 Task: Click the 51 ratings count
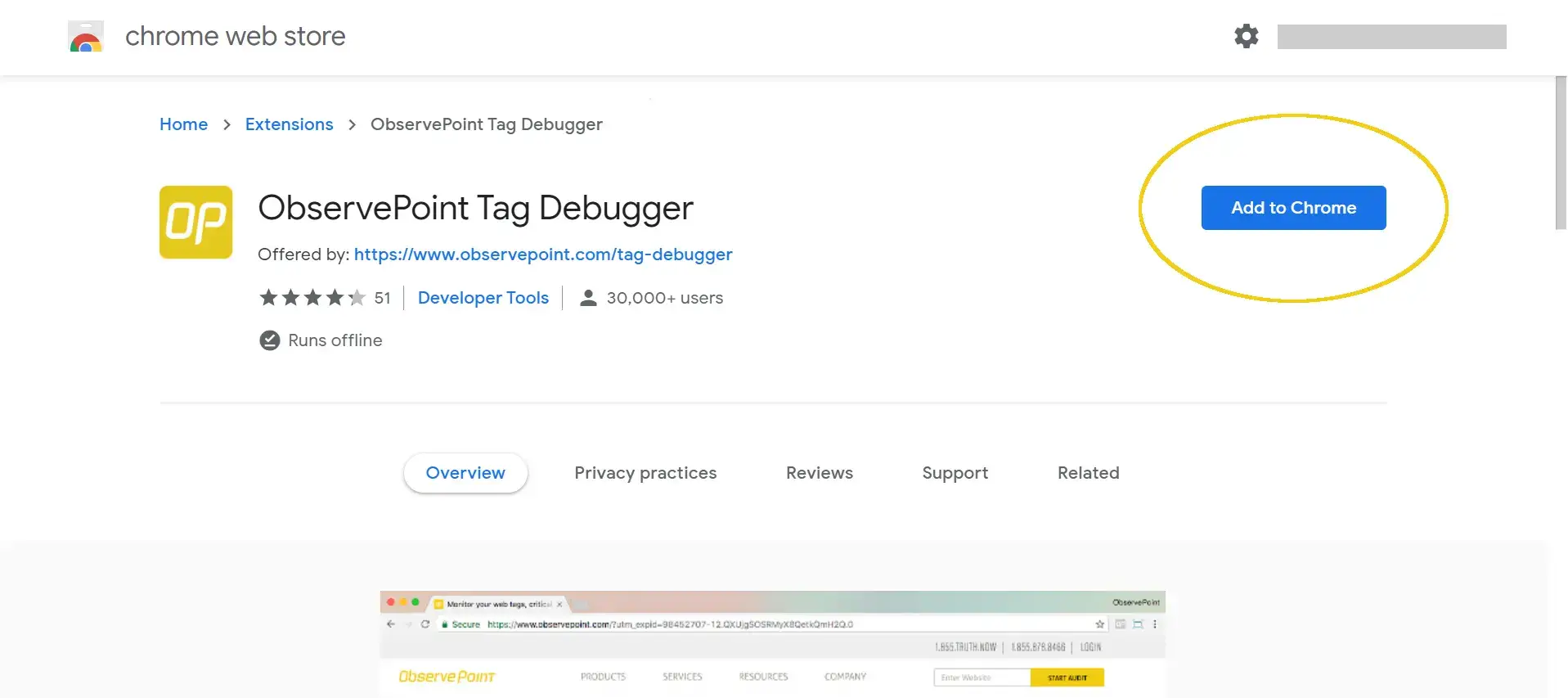click(x=382, y=298)
